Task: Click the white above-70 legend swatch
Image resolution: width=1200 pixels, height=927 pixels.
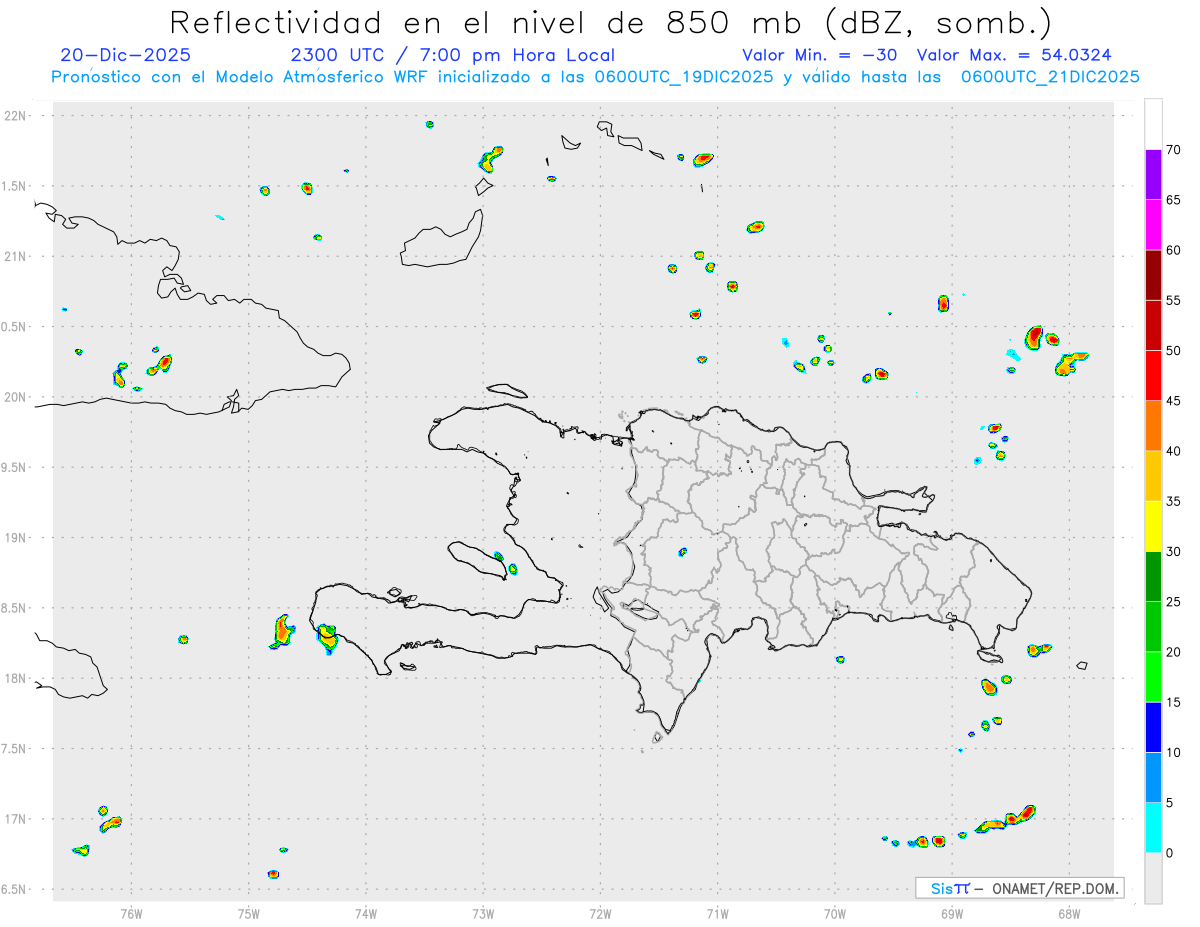Action: [x=1153, y=124]
